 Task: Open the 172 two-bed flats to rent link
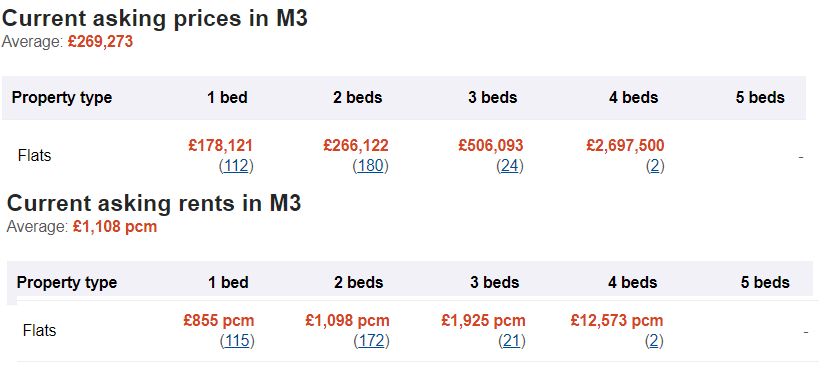pyautogui.click(x=372, y=342)
